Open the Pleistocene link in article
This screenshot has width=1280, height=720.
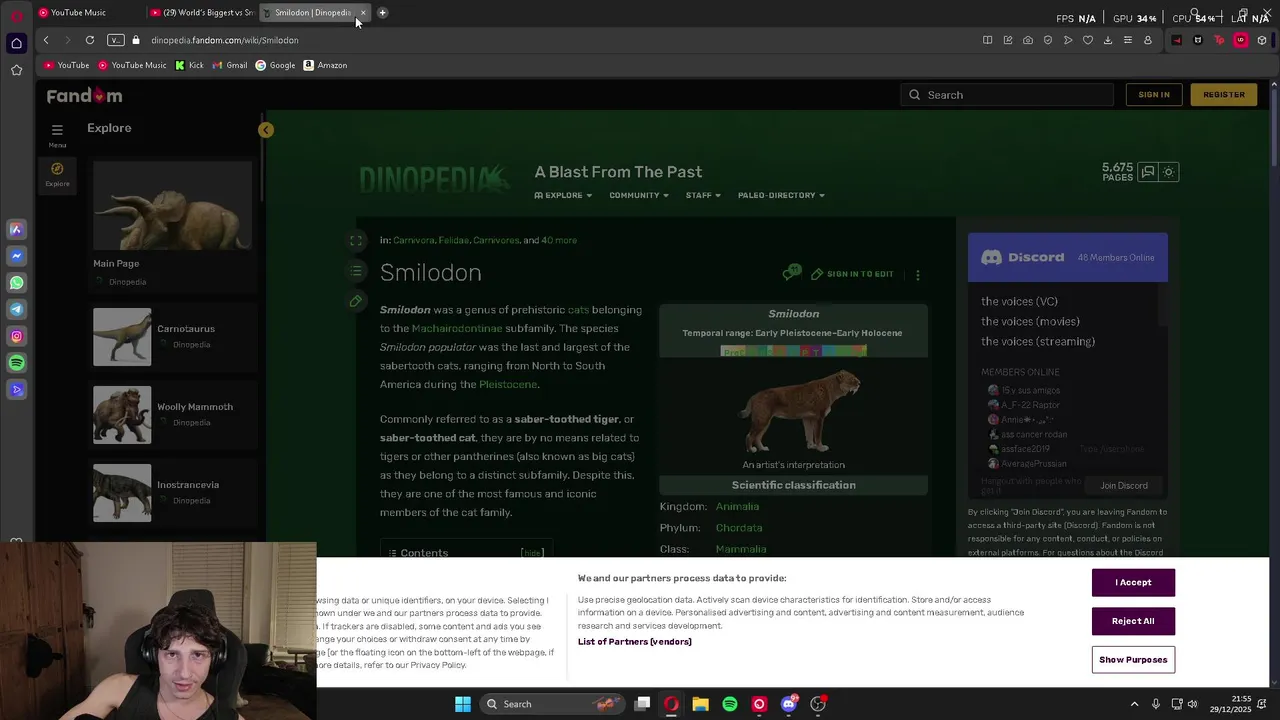508,384
